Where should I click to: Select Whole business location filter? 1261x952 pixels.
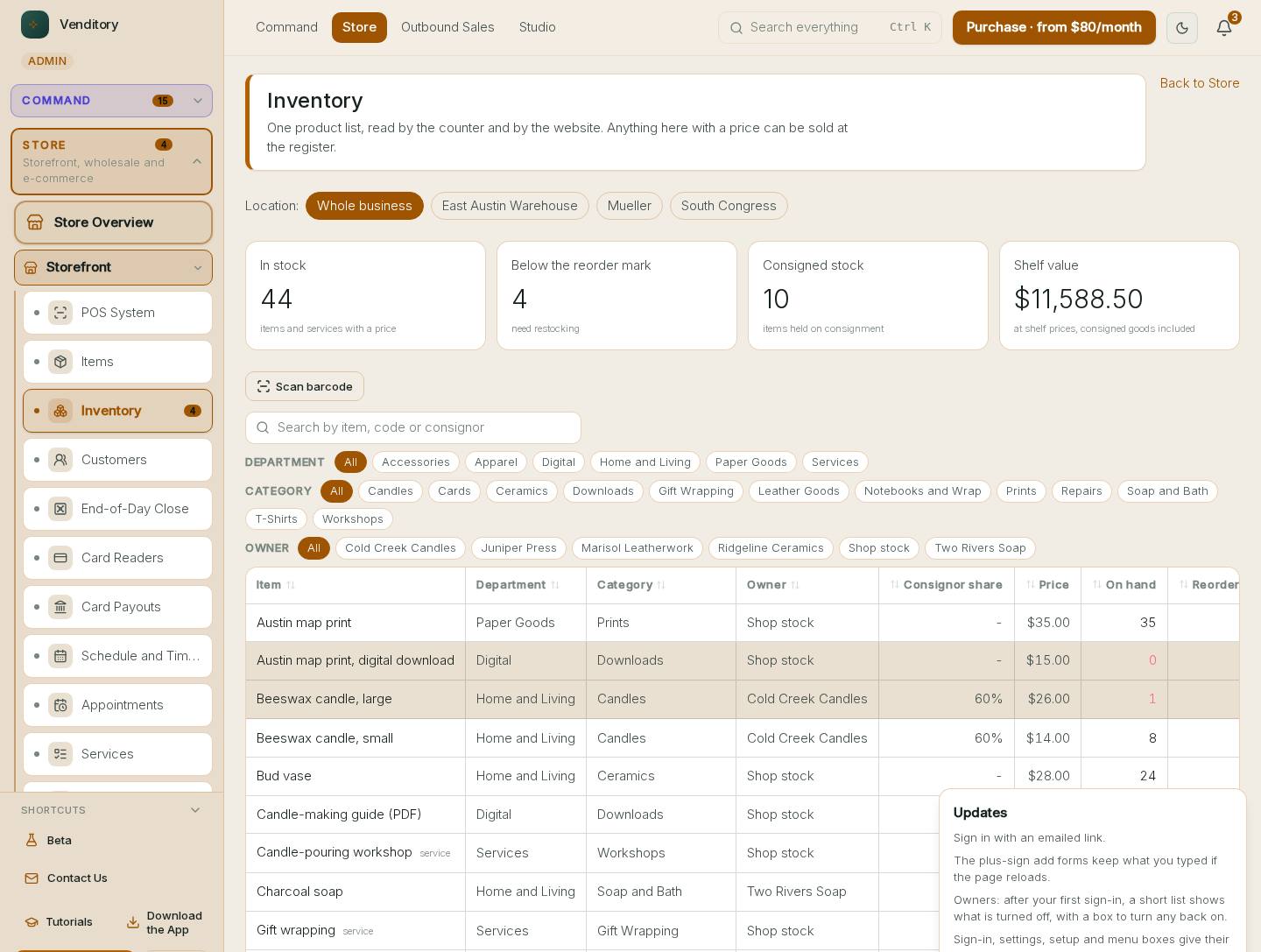coord(364,206)
